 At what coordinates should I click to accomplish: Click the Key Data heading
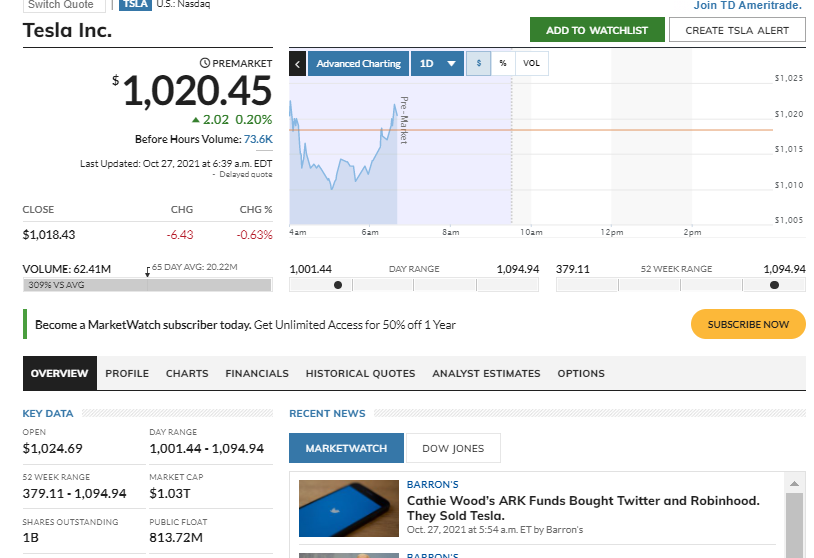click(48, 414)
